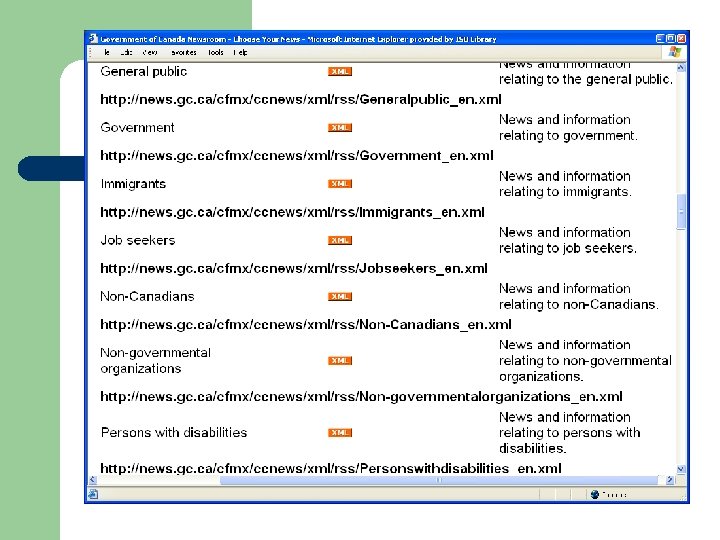Screen dimensions: 720x540
Task: Open the File menu
Action: pyautogui.click(x=107, y=52)
